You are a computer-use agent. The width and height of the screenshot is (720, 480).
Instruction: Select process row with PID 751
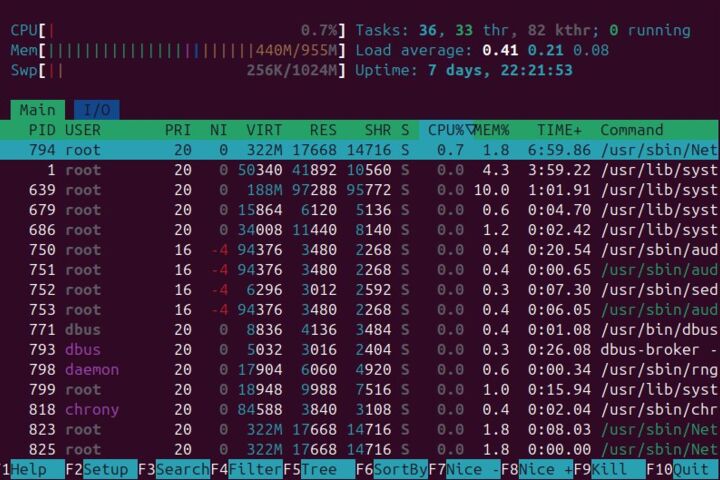[x=360, y=270]
